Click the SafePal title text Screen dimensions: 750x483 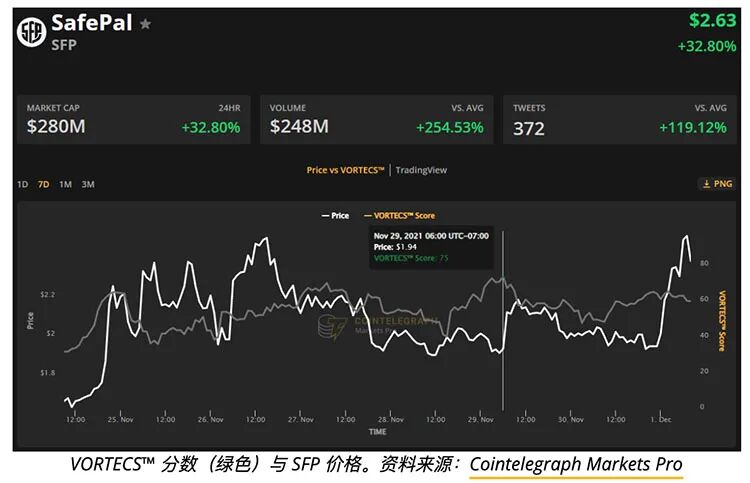(x=91, y=22)
